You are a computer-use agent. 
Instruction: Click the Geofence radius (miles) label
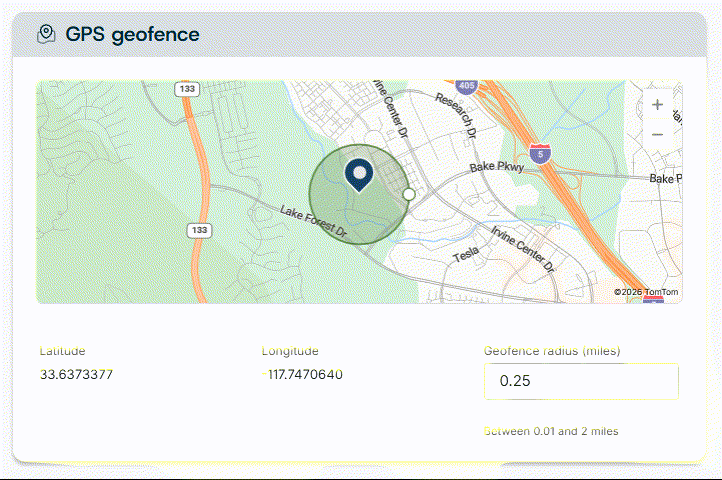click(552, 351)
